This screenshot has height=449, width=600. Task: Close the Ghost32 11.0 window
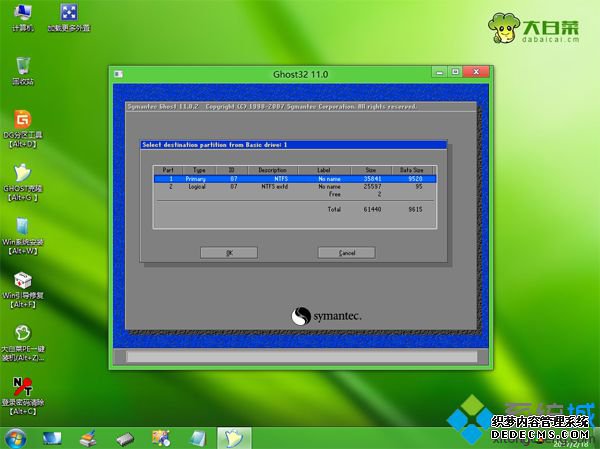pos(476,72)
